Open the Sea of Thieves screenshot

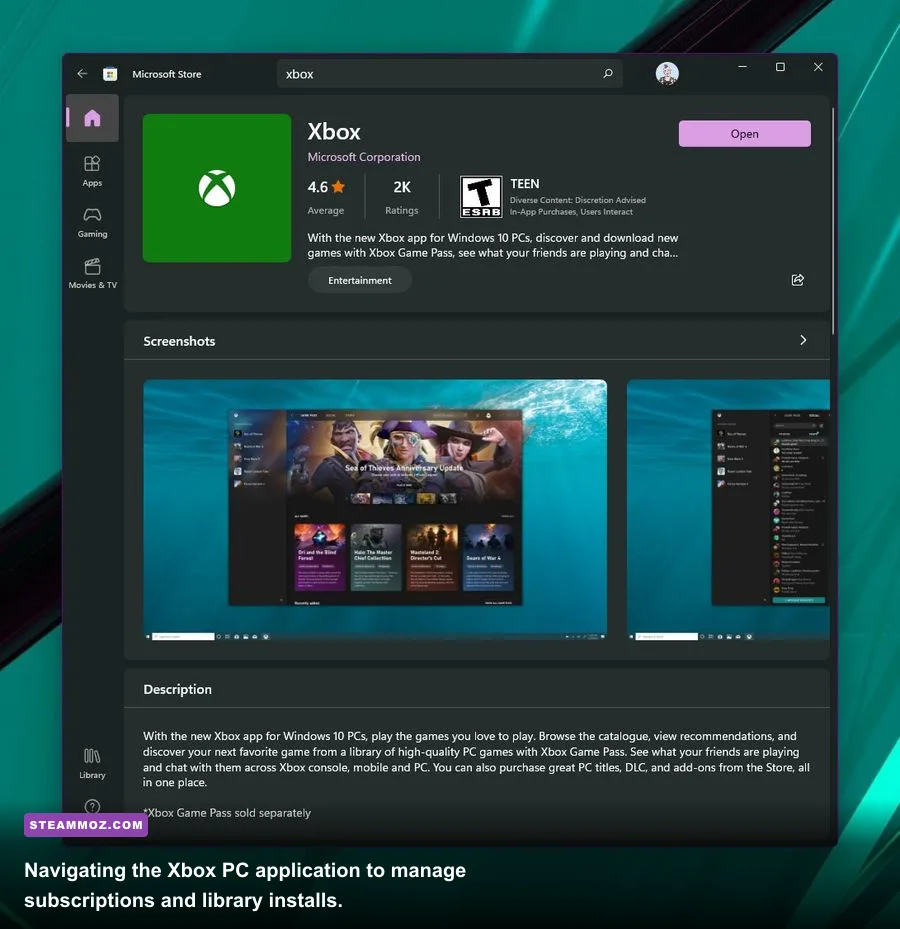375,510
